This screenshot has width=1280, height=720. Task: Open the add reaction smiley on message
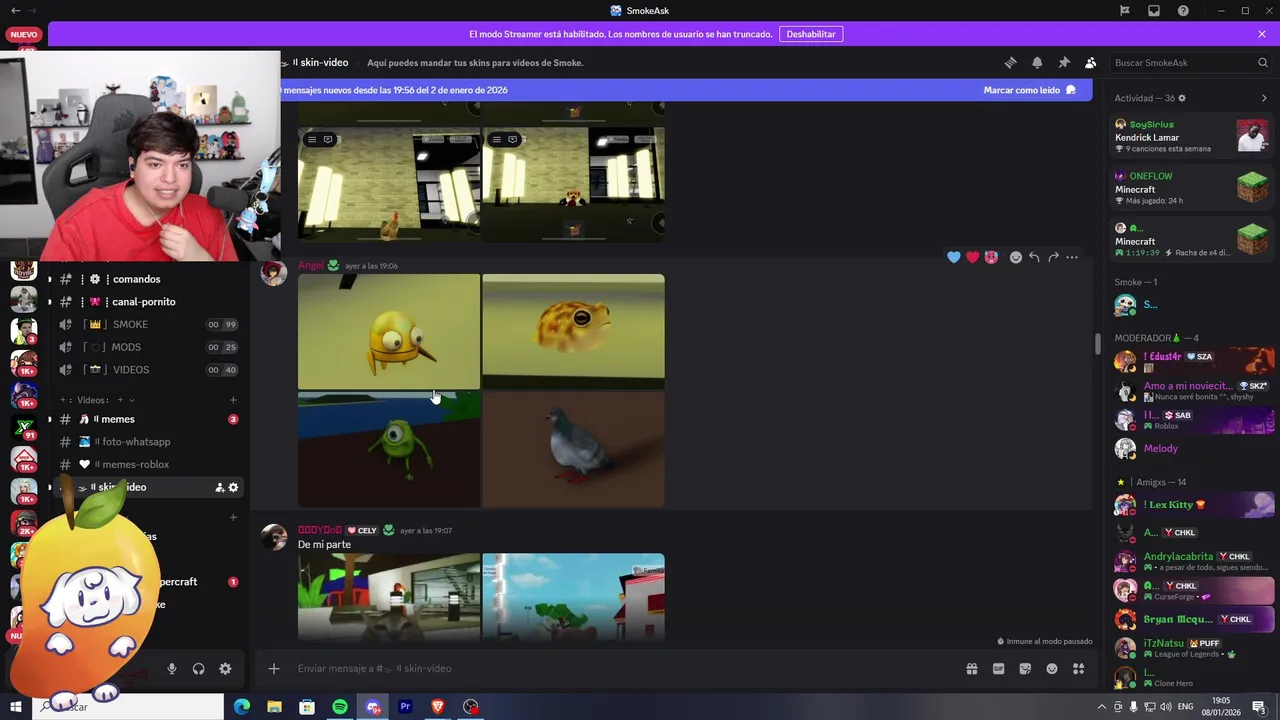[1016, 257]
